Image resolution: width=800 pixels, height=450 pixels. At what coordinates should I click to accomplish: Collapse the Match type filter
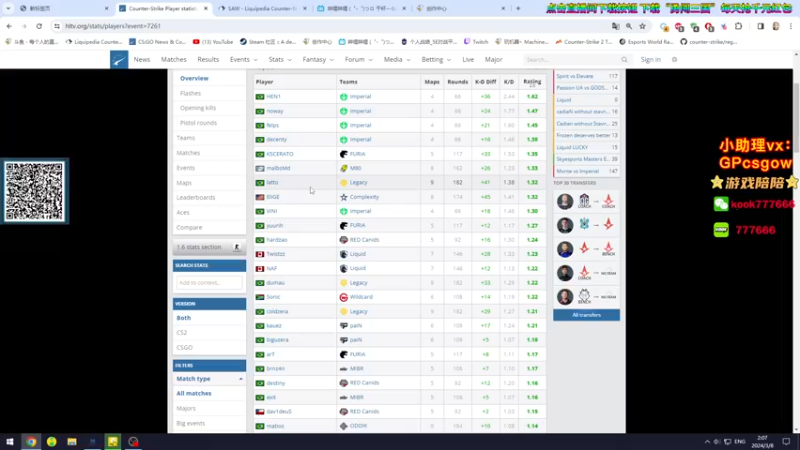pyautogui.click(x=240, y=379)
